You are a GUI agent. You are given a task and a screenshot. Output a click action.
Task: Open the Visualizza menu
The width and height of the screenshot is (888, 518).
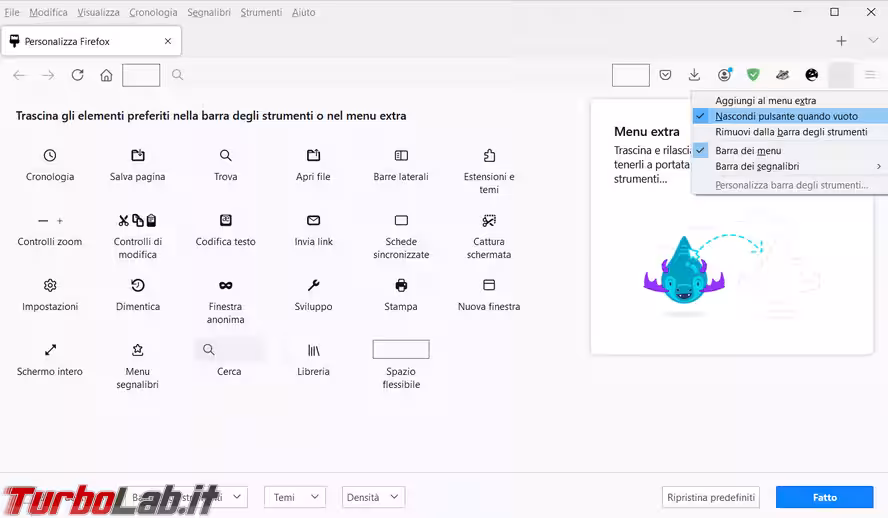point(99,12)
